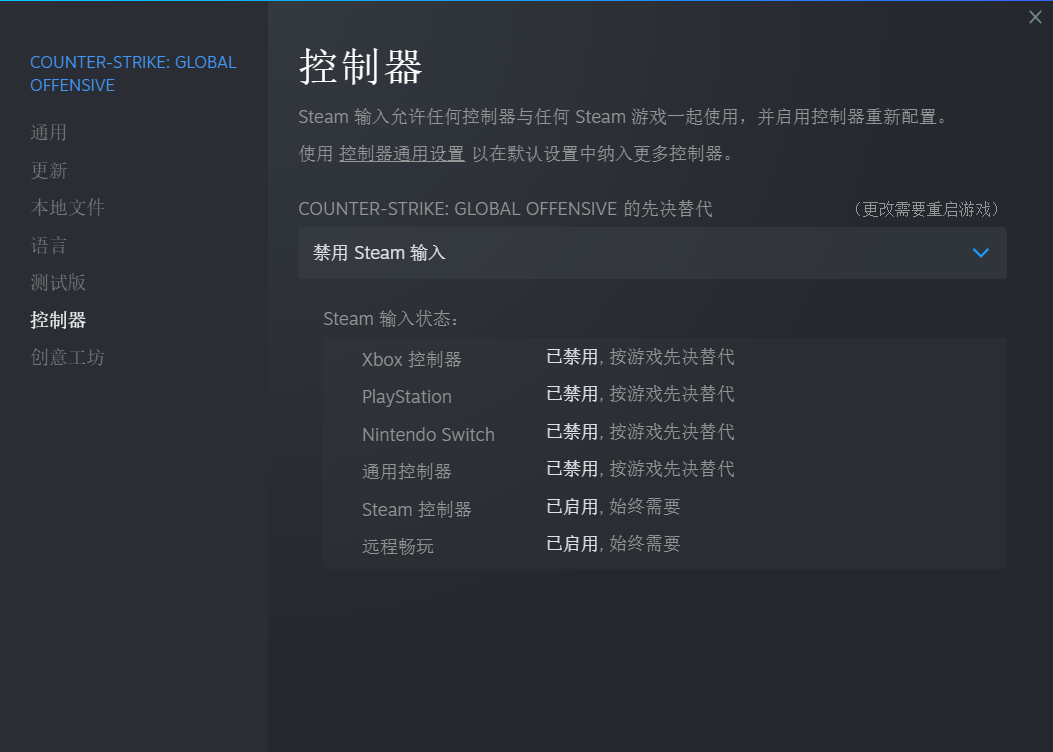
Task: Go to the 测试版 (Betas) tab
Action: point(58,283)
